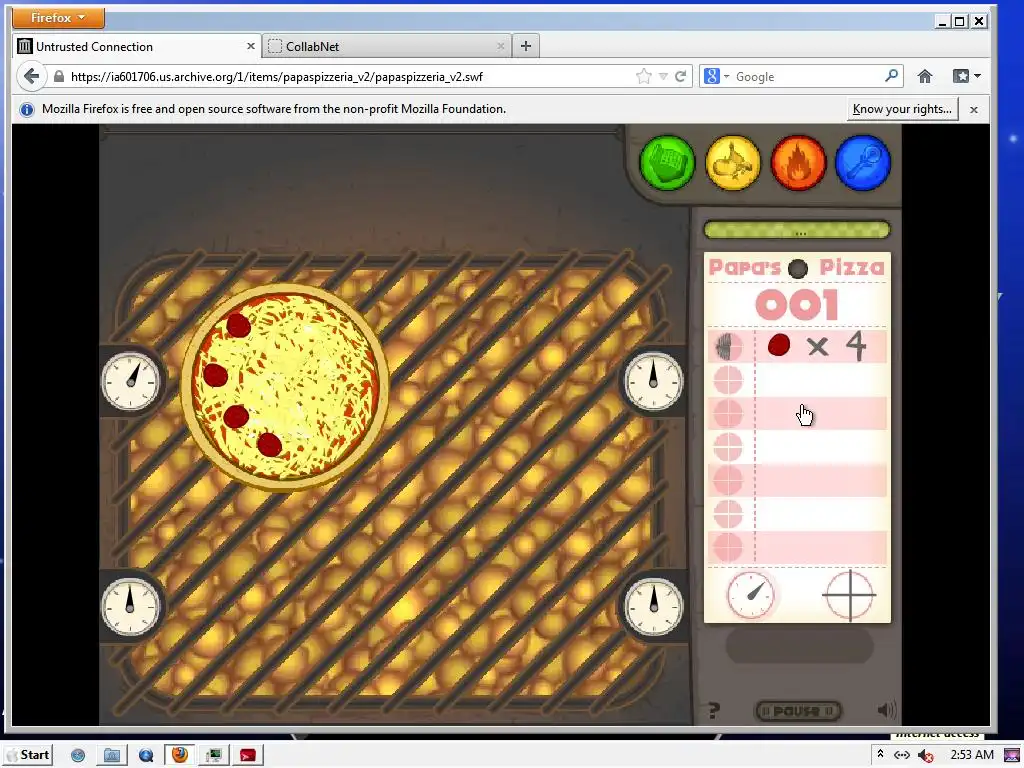Click the Know your rights button
This screenshot has width=1024, height=768.
[902, 109]
